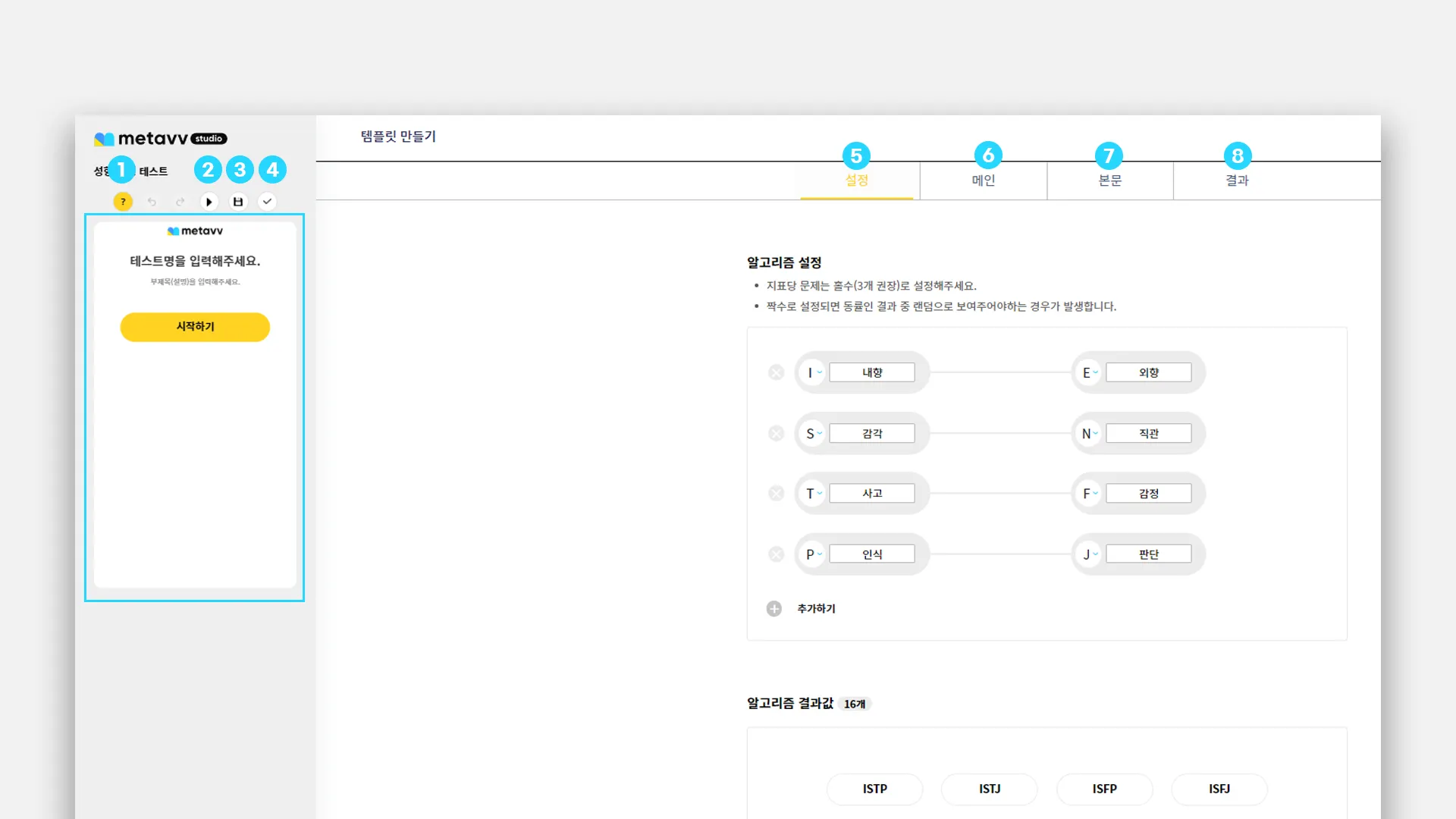The image size is (1456, 819).
Task: Click the yellow 시작하기 button
Action: tap(195, 327)
